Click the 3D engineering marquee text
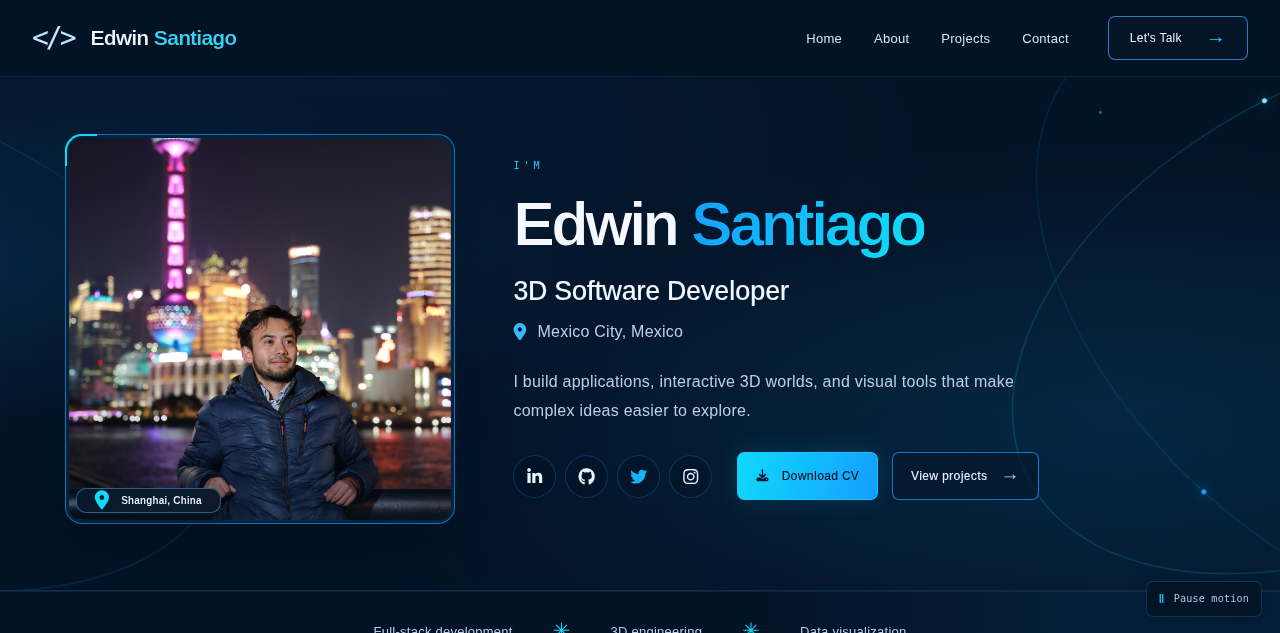This screenshot has width=1280, height=633. pyautogui.click(x=656, y=630)
